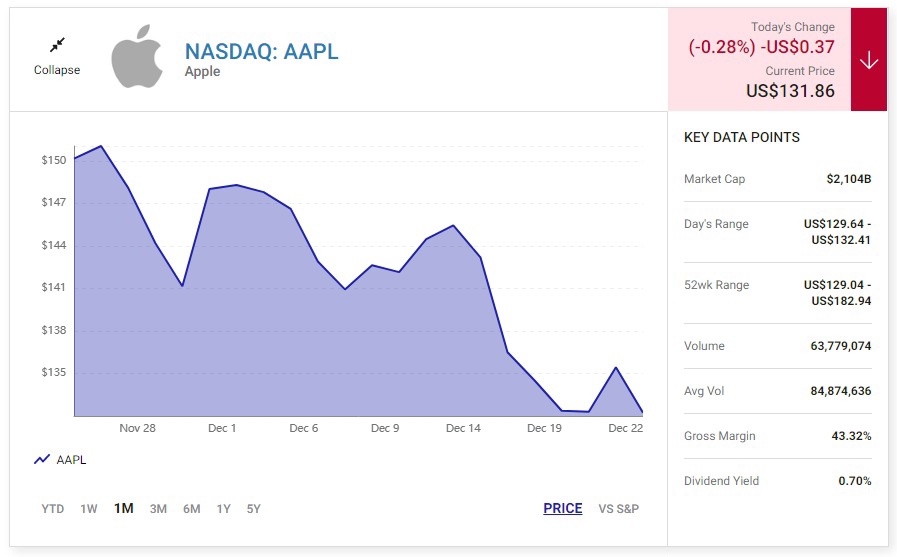Image resolution: width=897 pixels, height=557 pixels.
Task: Switch to 6M time range
Action: pyautogui.click(x=191, y=509)
